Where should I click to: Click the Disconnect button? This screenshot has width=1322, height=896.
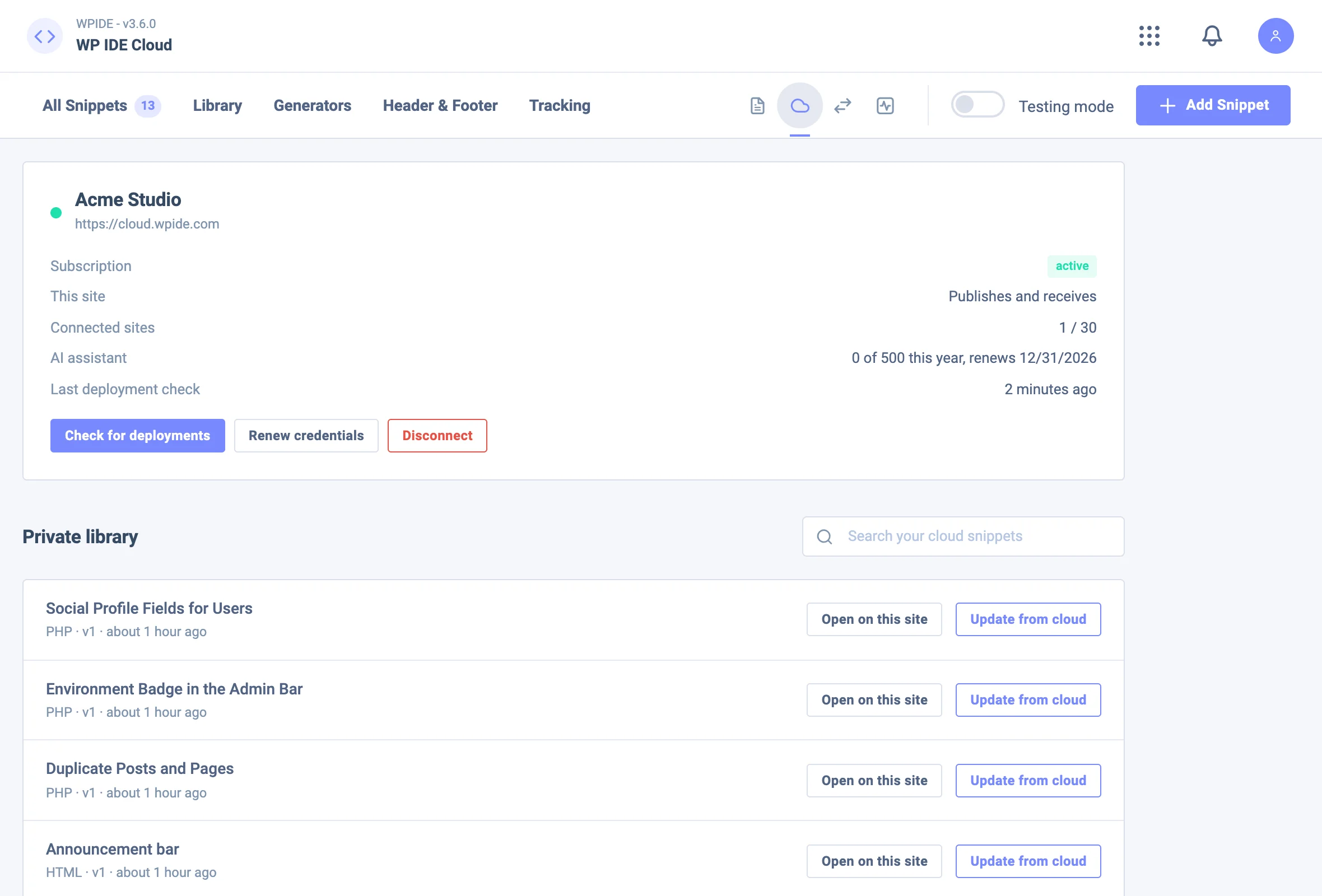pos(437,436)
